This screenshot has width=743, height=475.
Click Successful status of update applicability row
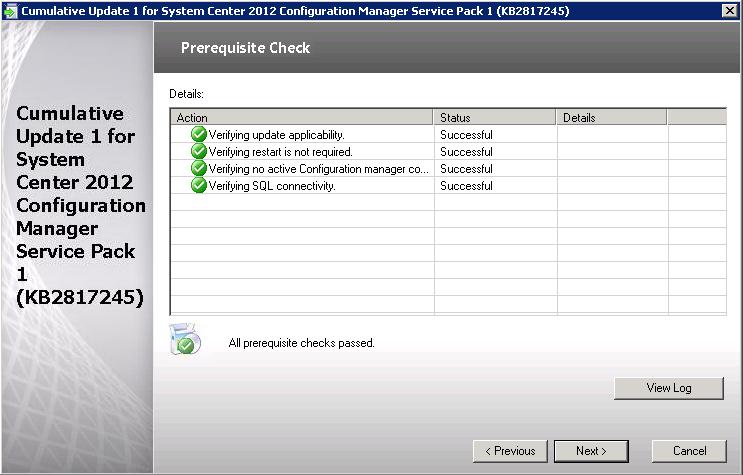[466, 135]
